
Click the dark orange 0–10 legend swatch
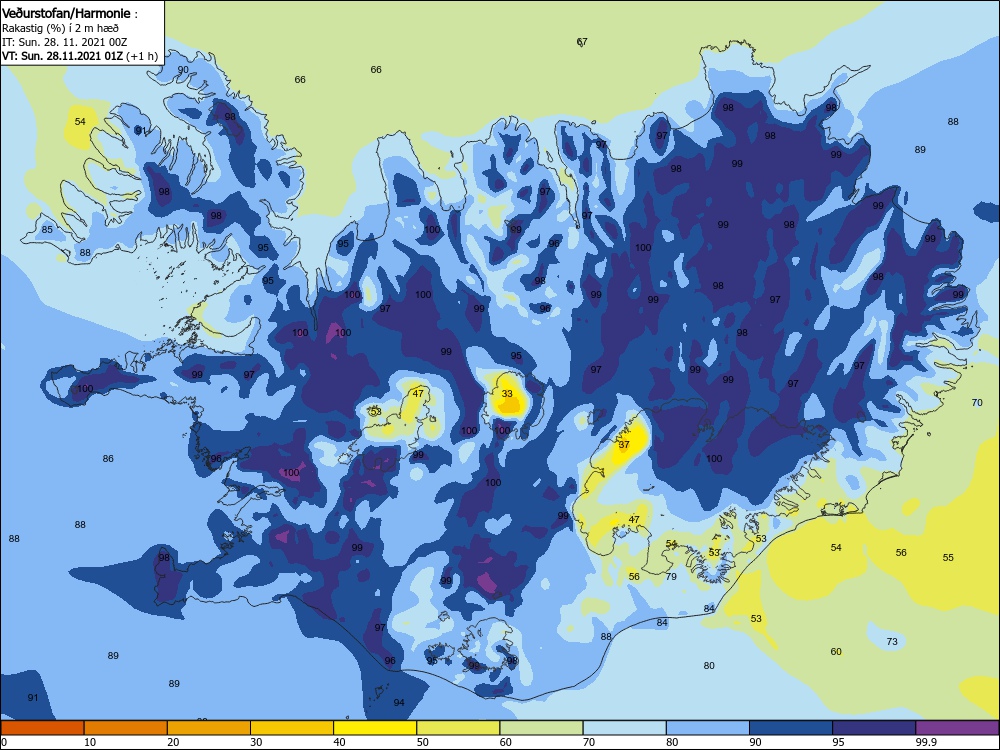[42, 728]
